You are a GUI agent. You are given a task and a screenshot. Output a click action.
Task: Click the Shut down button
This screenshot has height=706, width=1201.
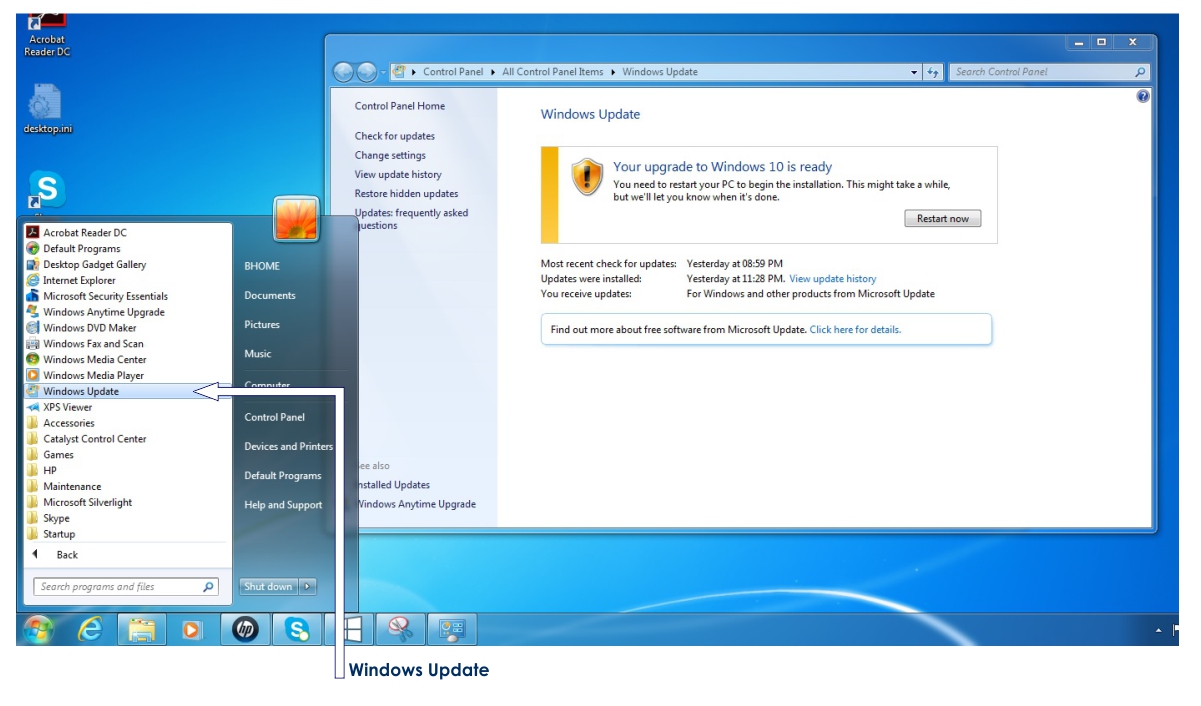coord(269,587)
